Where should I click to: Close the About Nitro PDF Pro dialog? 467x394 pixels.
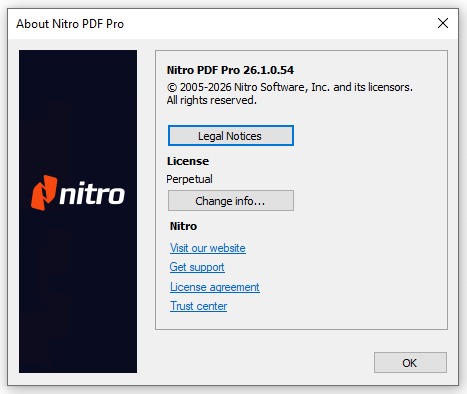tap(443, 23)
